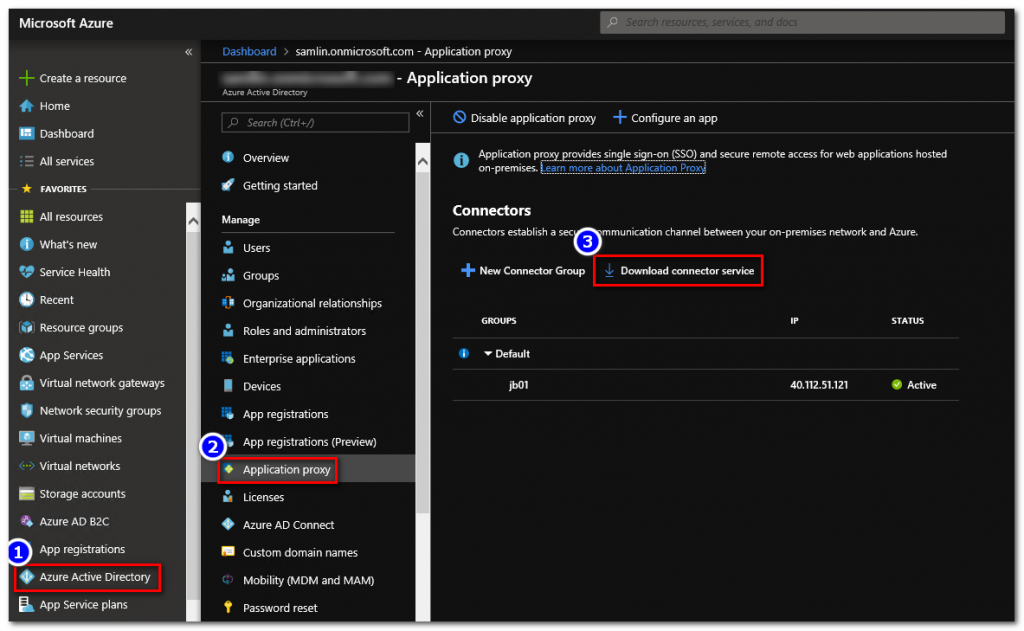This screenshot has height=631, width=1024.
Task: Click the Storage accounts icon
Action: (26, 494)
